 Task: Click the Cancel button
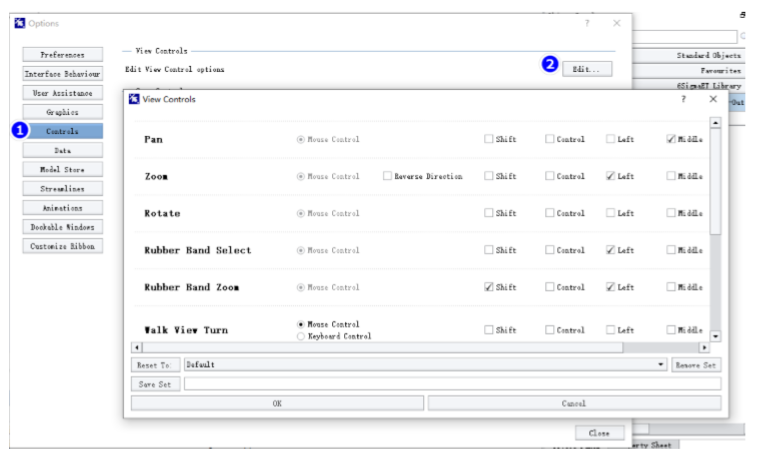(574, 403)
